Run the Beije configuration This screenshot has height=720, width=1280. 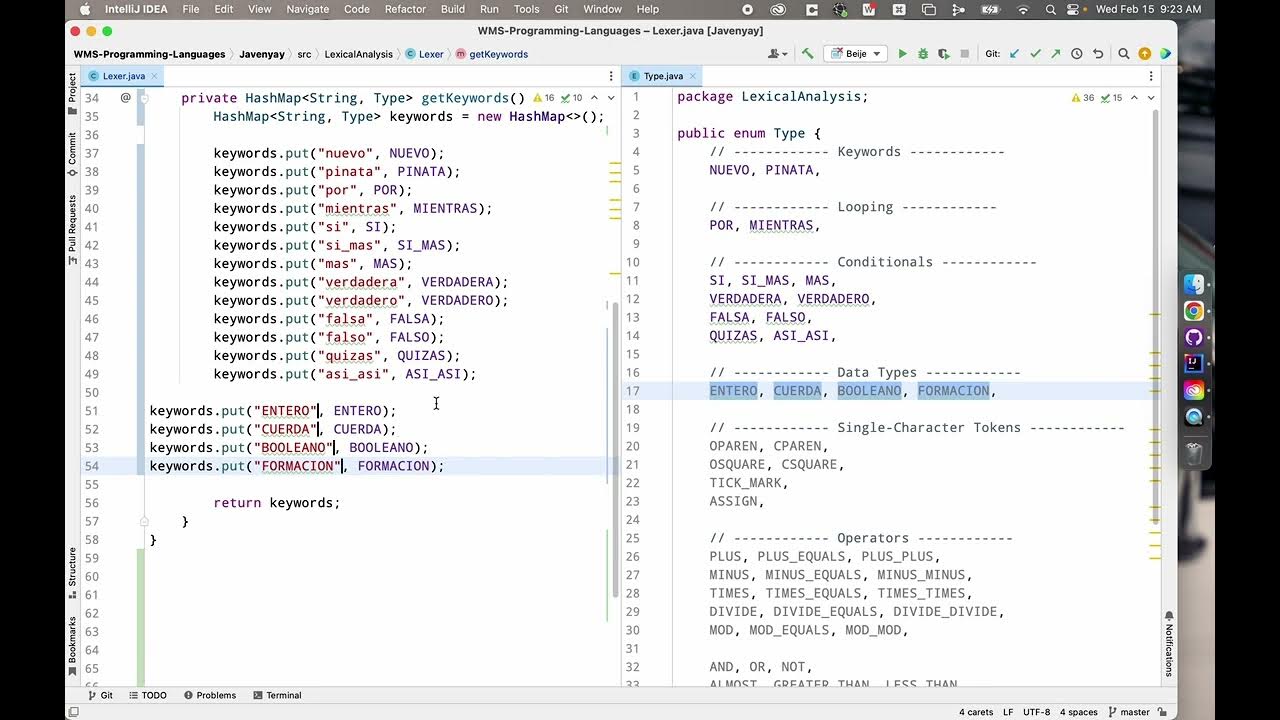[x=902, y=54]
